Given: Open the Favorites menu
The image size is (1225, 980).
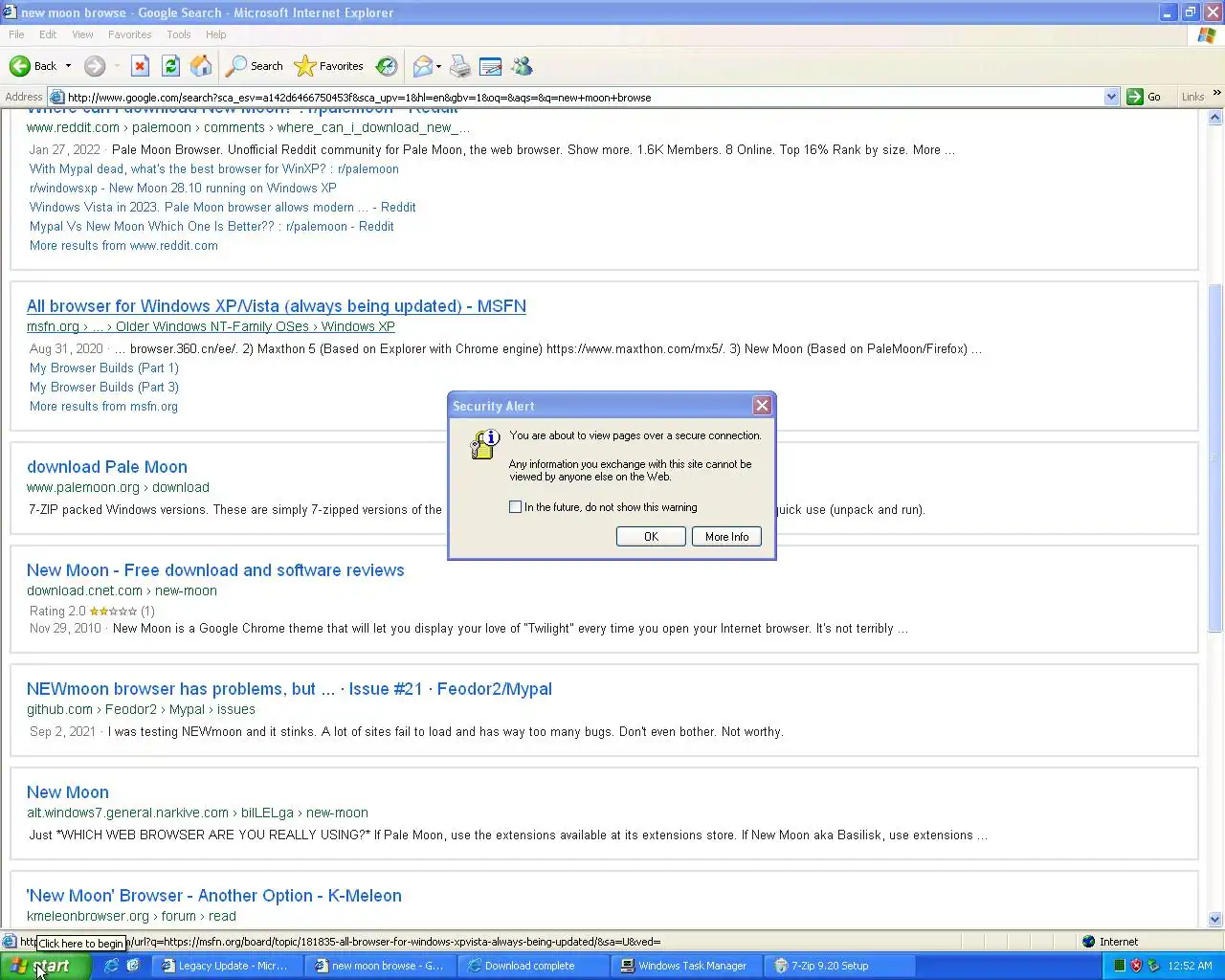Looking at the screenshot, I should pyautogui.click(x=130, y=34).
